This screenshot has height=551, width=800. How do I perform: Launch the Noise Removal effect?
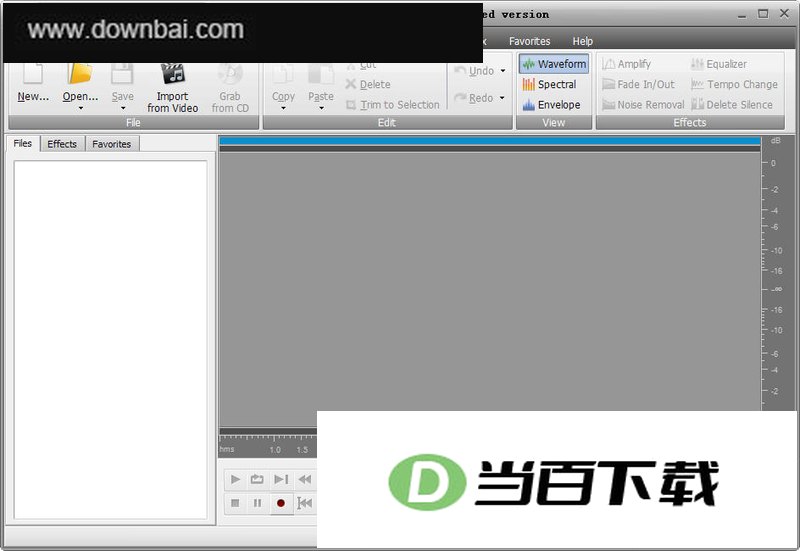point(643,105)
